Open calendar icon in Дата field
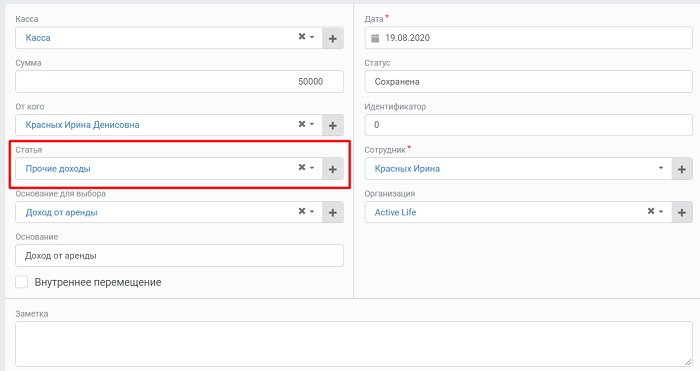 (x=375, y=38)
